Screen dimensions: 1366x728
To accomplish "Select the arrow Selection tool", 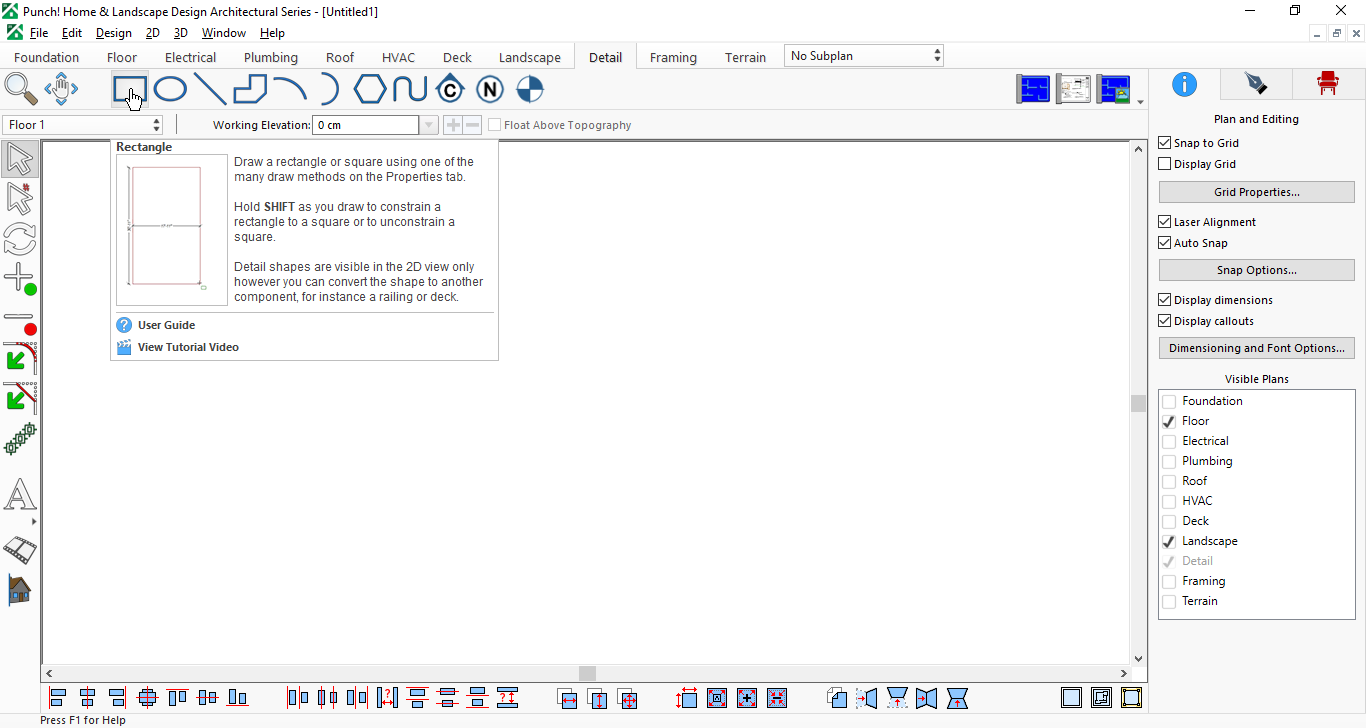I will click(x=20, y=159).
